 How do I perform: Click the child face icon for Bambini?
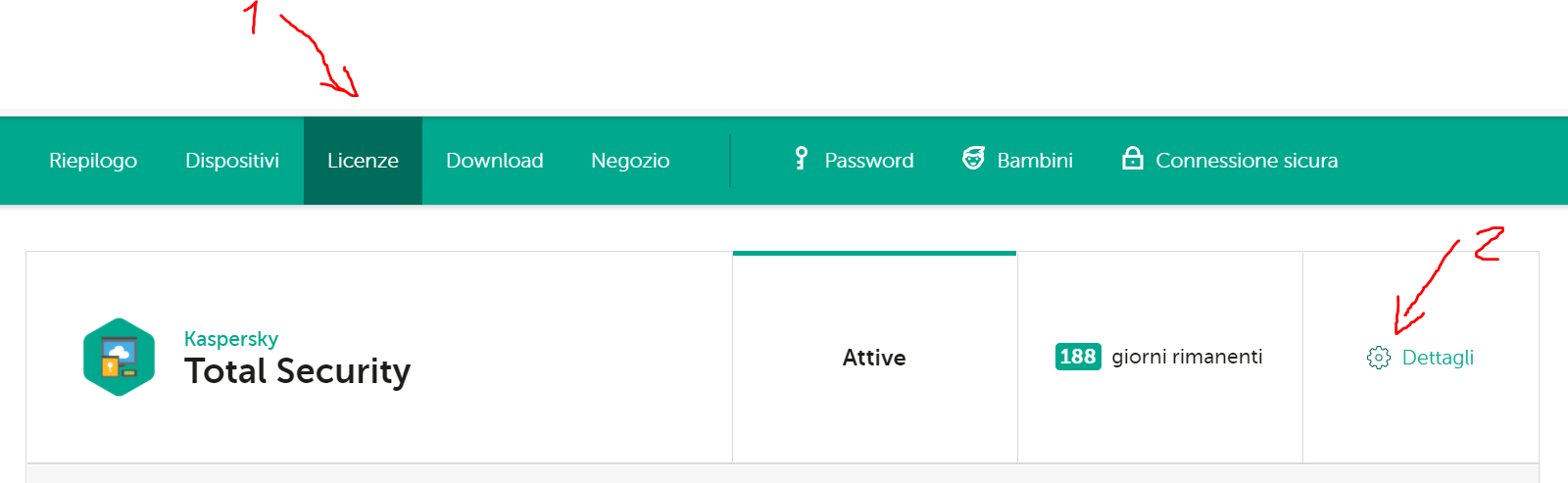tap(973, 159)
